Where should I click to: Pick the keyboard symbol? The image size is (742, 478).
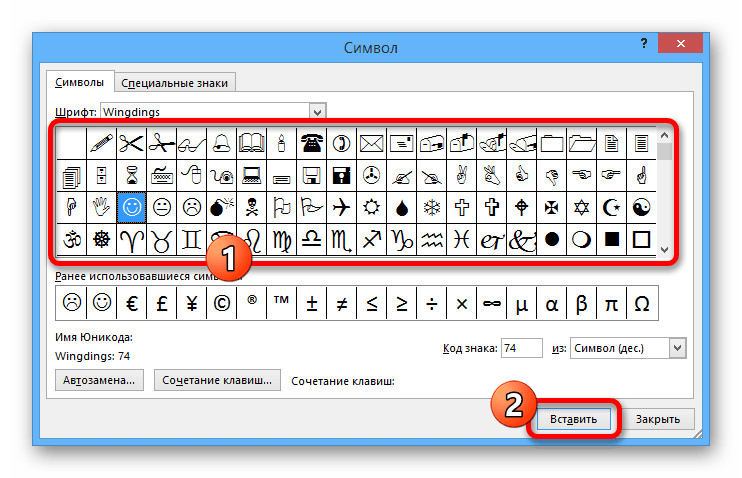(161, 176)
